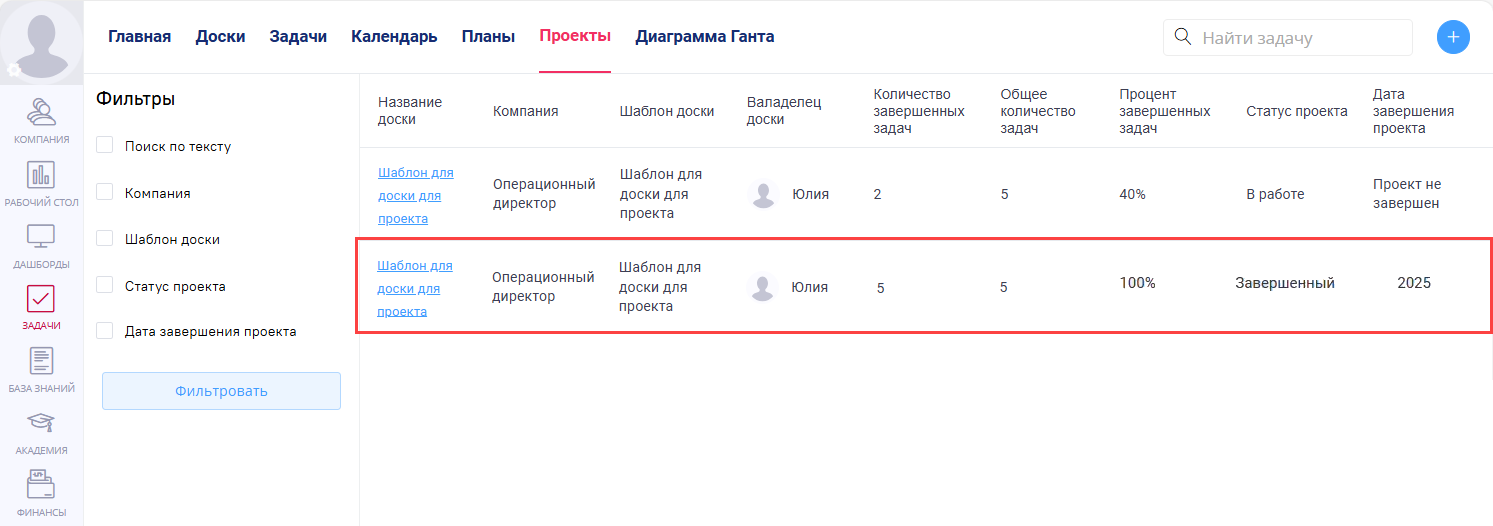Click the Проект не завершен cell
Screen dimensions: 1493x526
pos(1407,194)
